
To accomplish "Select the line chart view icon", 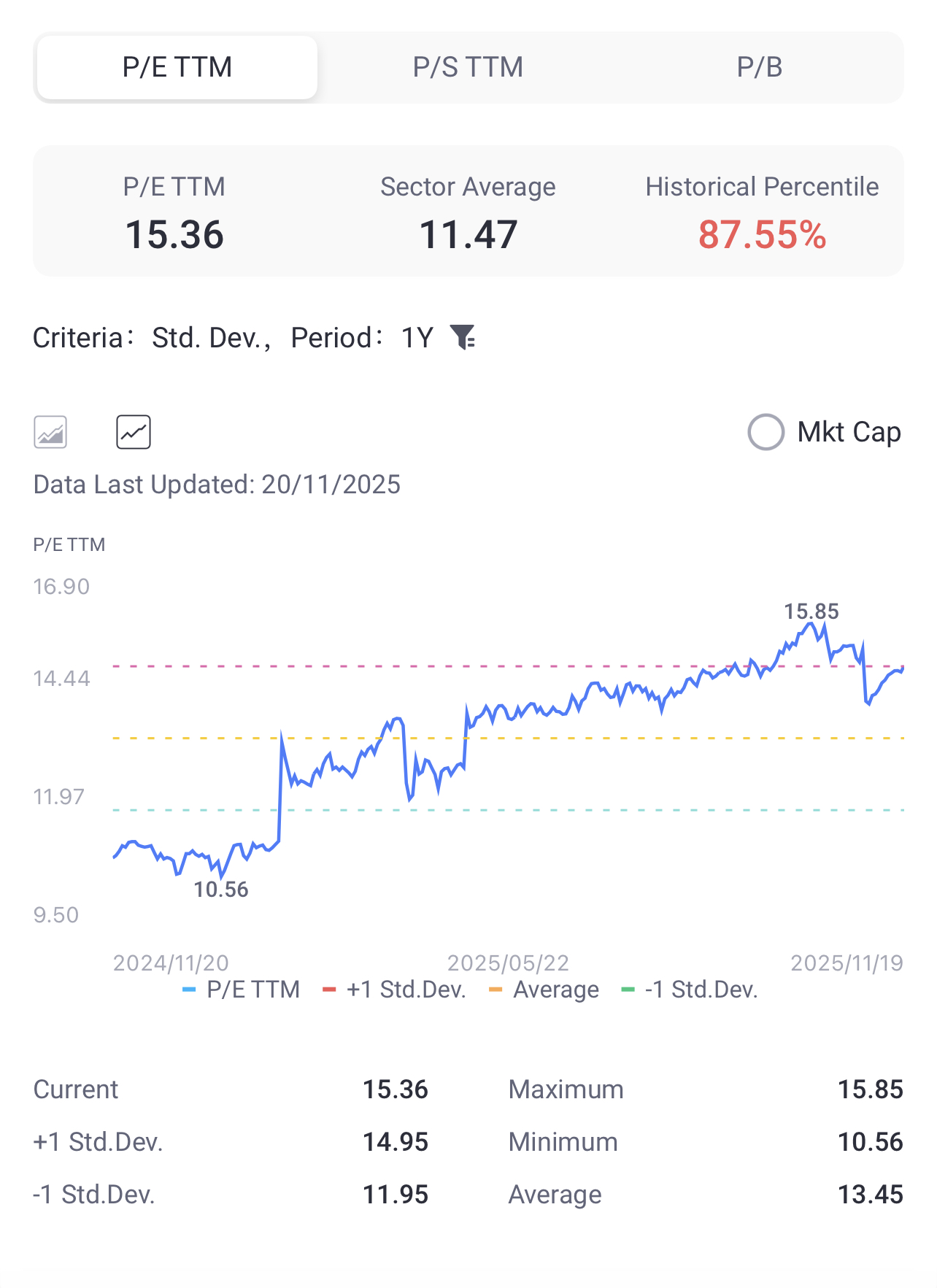I will point(134,432).
